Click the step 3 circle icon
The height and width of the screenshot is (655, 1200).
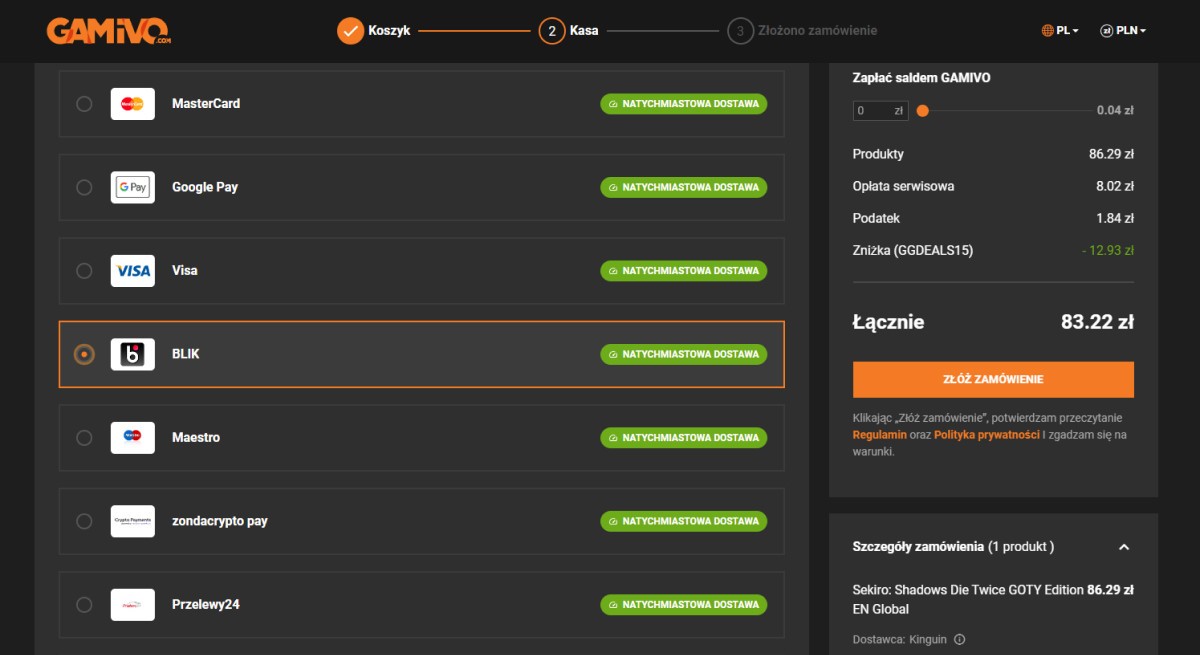click(740, 31)
